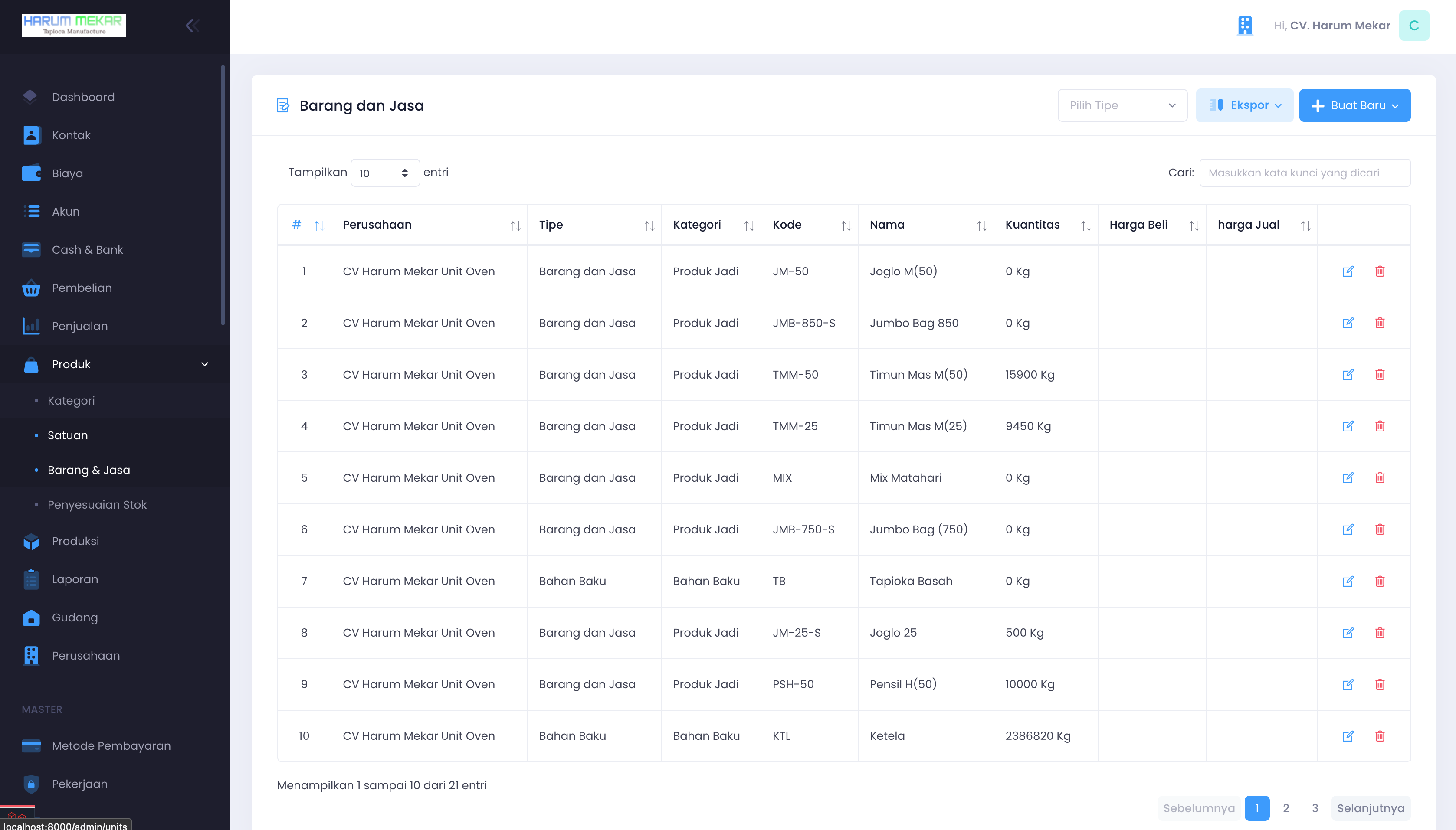
Task: Collapse the sidebar with double-chevron icon
Action: pos(192,26)
